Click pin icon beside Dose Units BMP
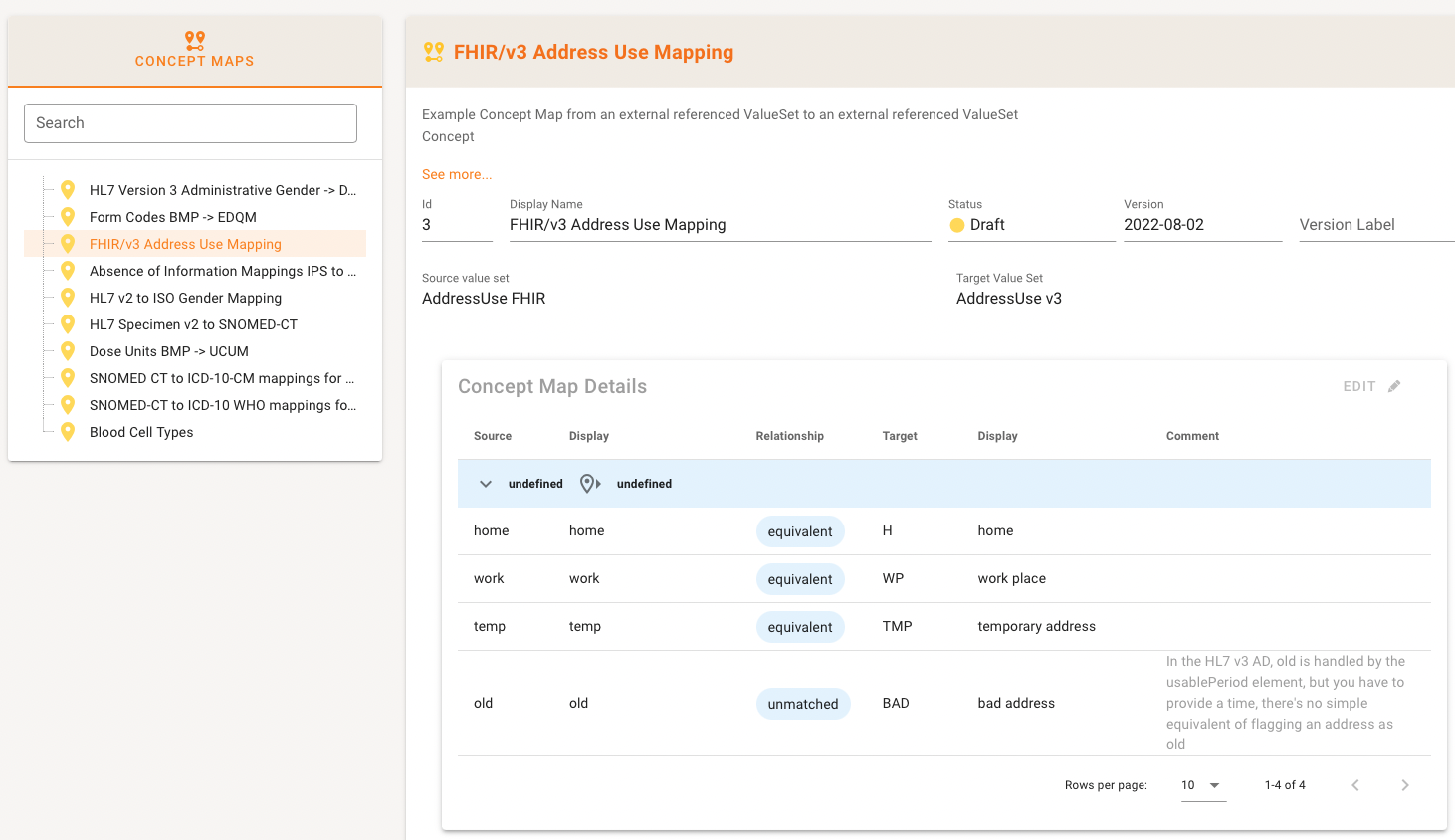 pos(68,351)
